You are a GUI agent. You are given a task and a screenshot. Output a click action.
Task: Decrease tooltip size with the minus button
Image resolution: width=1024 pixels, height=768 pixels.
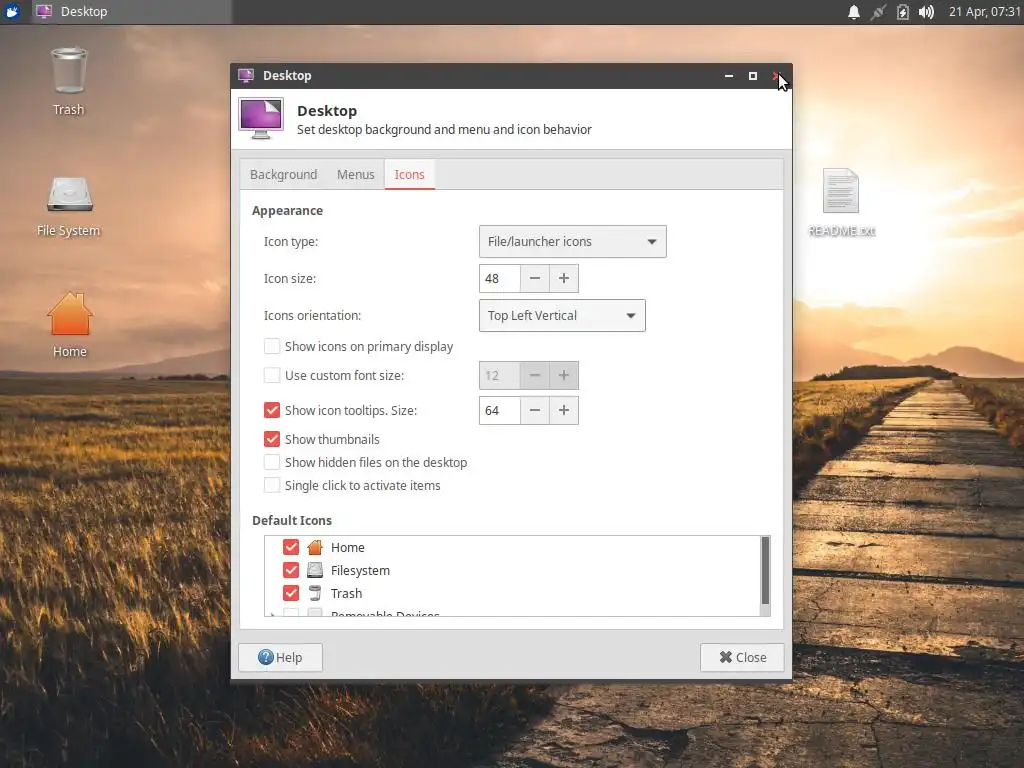[535, 410]
